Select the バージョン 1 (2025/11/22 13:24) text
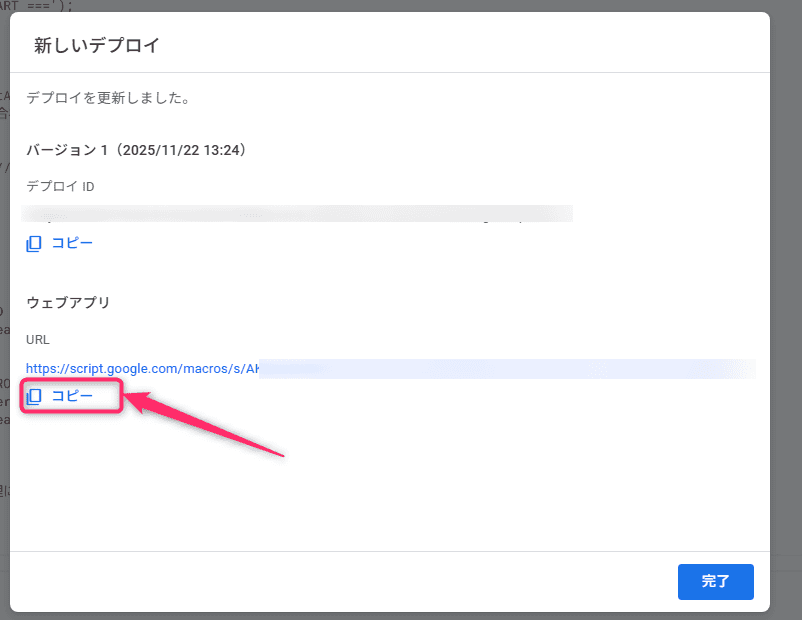This screenshot has height=620, width=802. coord(137,150)
